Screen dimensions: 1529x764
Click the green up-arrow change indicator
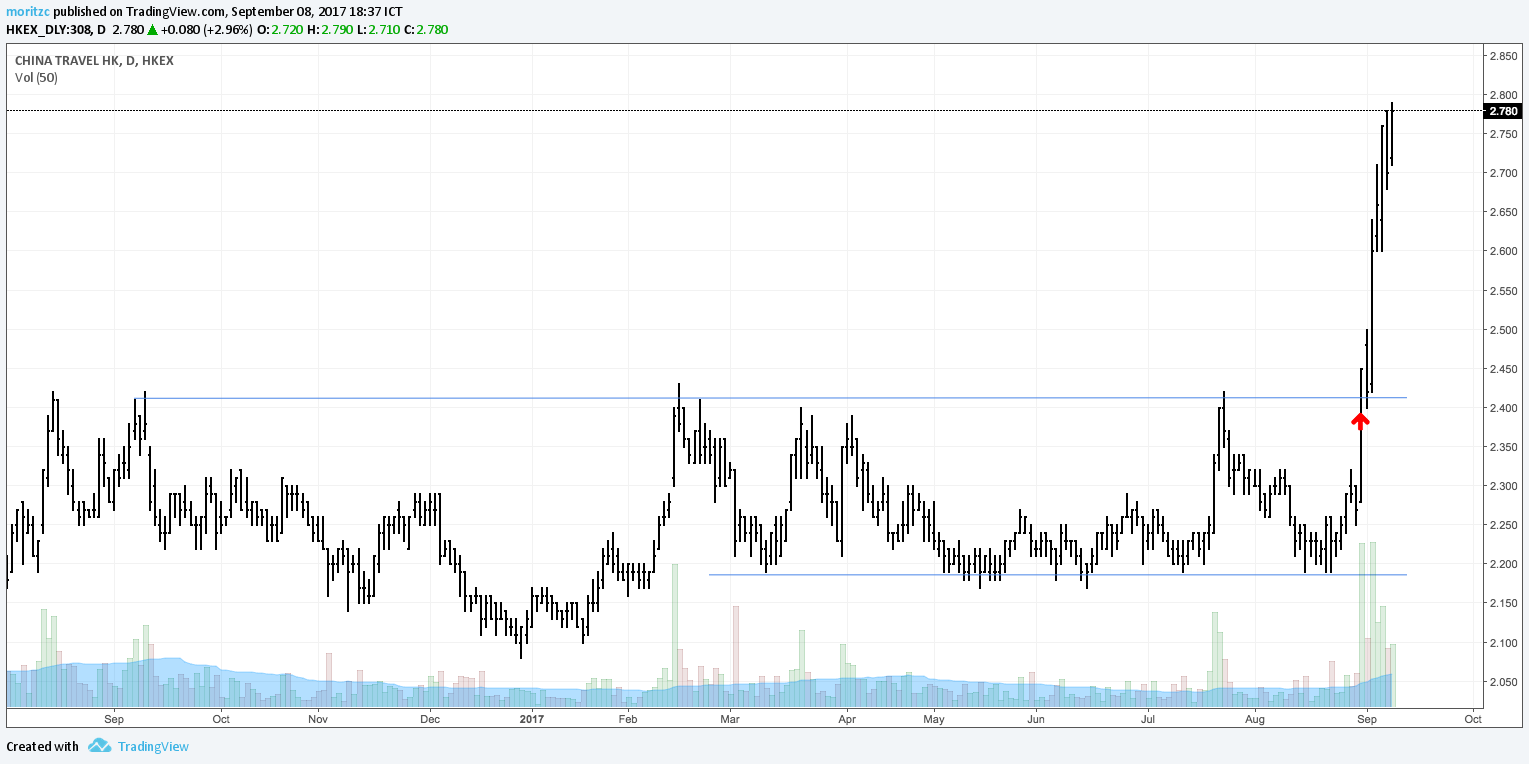tap(153, 30)
